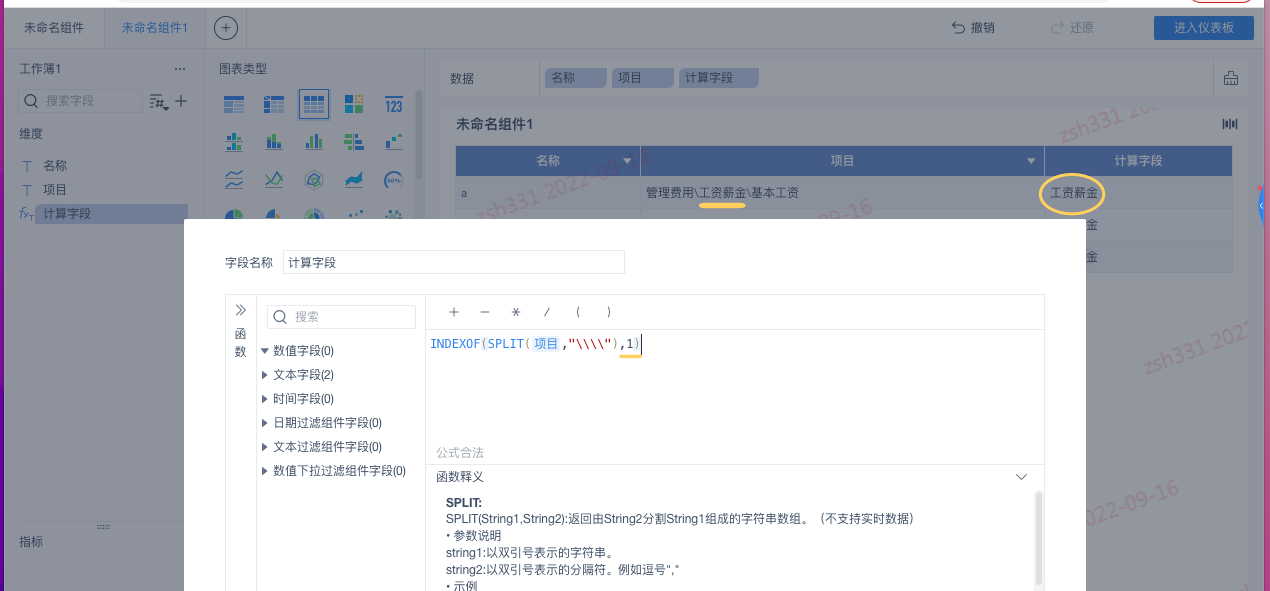Open the 名称 column header dropdown
1270x591 pixels.
[627, 161]
